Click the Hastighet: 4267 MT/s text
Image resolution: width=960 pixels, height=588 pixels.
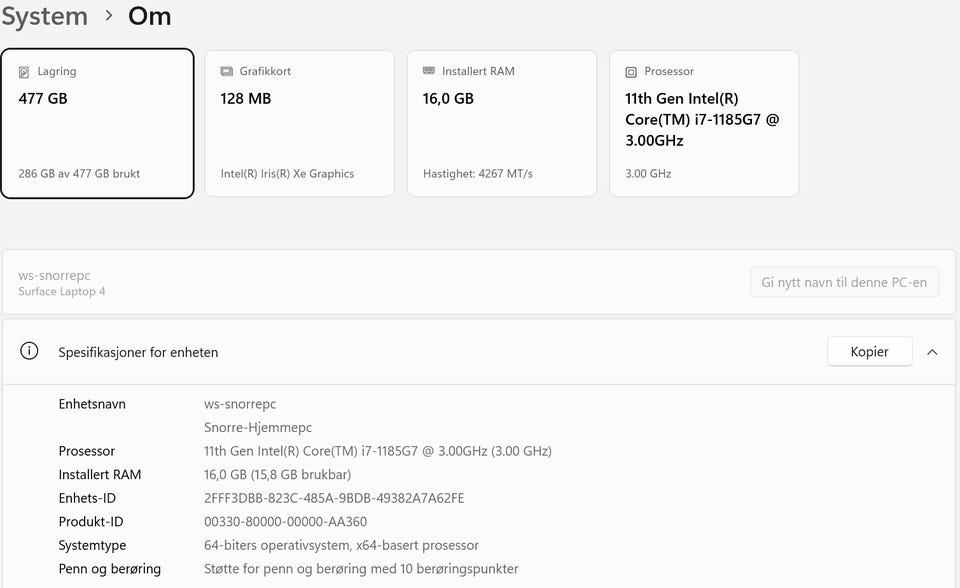coord(478,173)
